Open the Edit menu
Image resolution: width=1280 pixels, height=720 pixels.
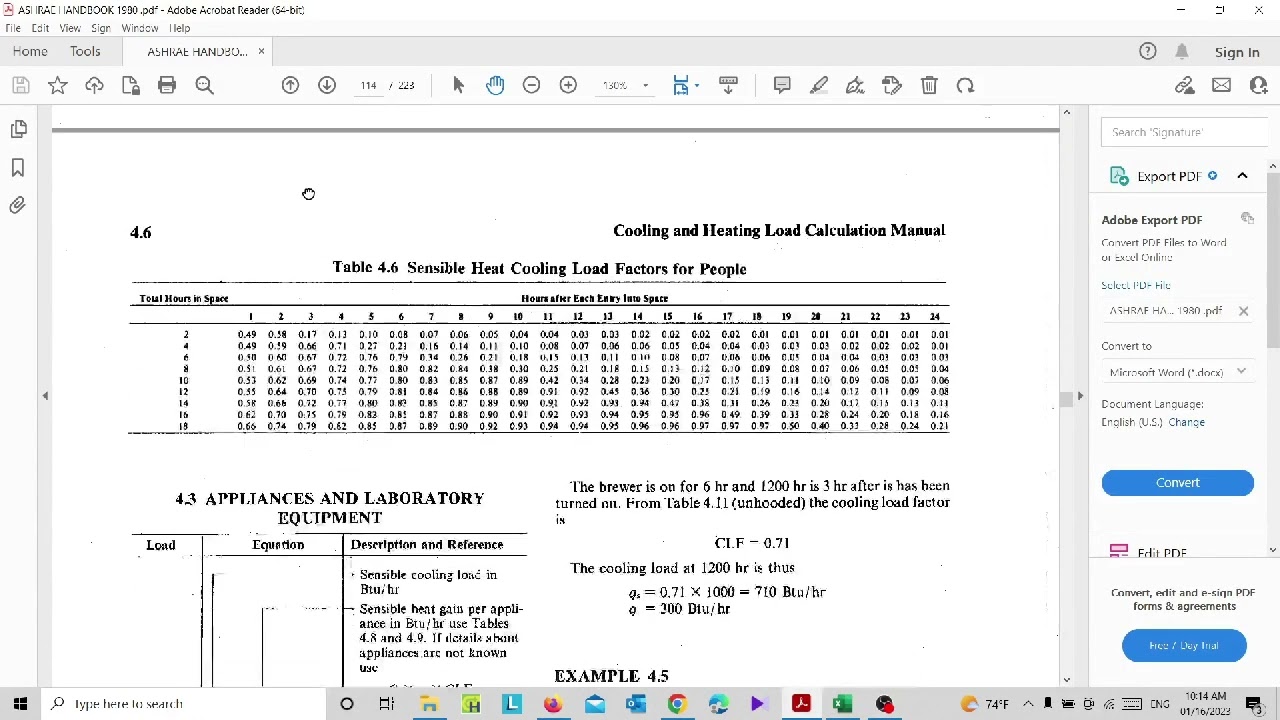pyautogui.click(x=40, y=28)
